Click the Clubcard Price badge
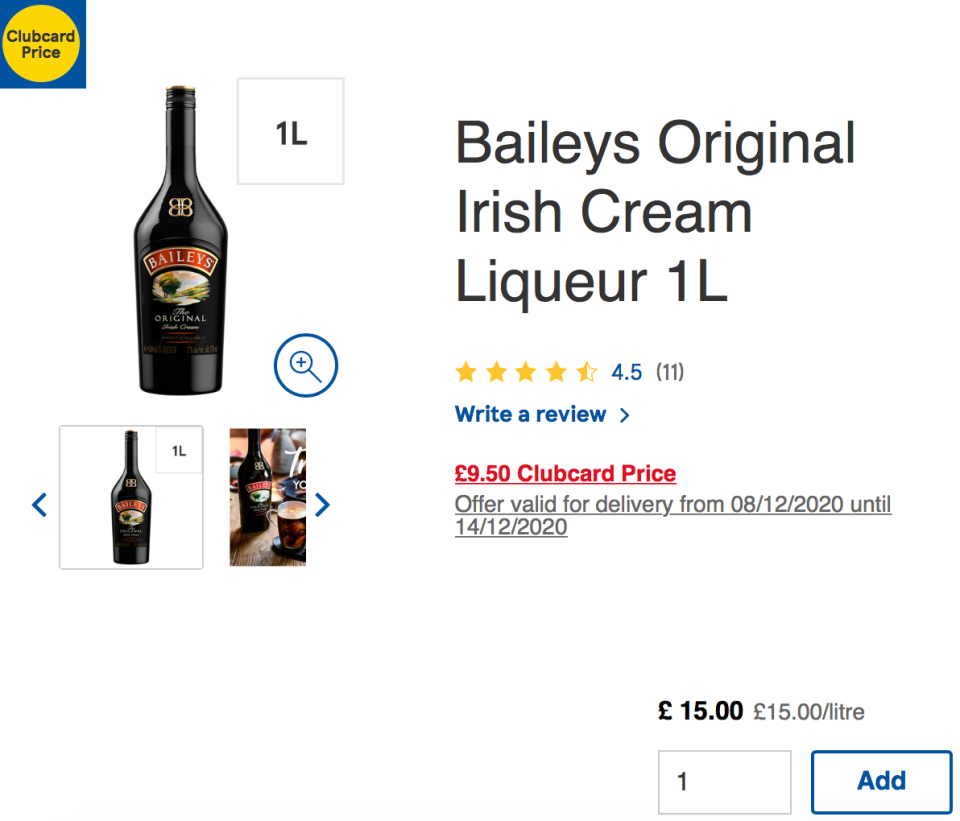 42,42
